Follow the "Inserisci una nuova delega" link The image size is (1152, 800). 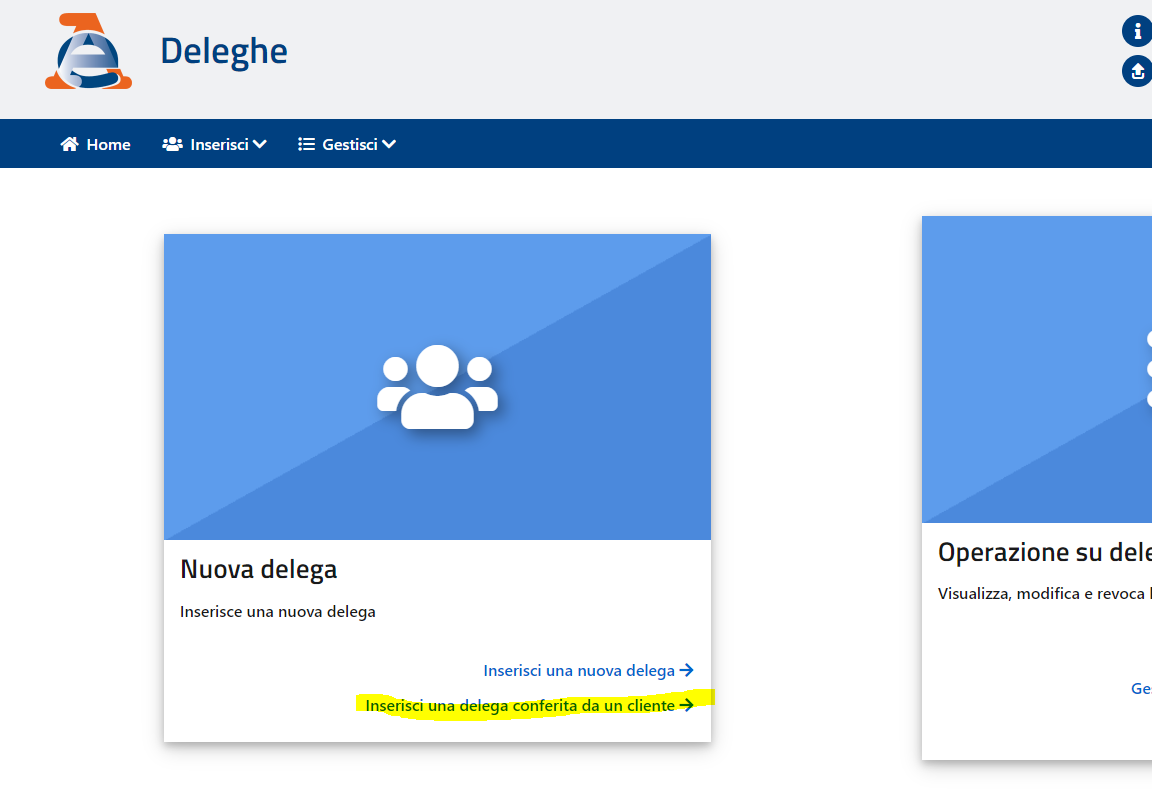[578, 671]
